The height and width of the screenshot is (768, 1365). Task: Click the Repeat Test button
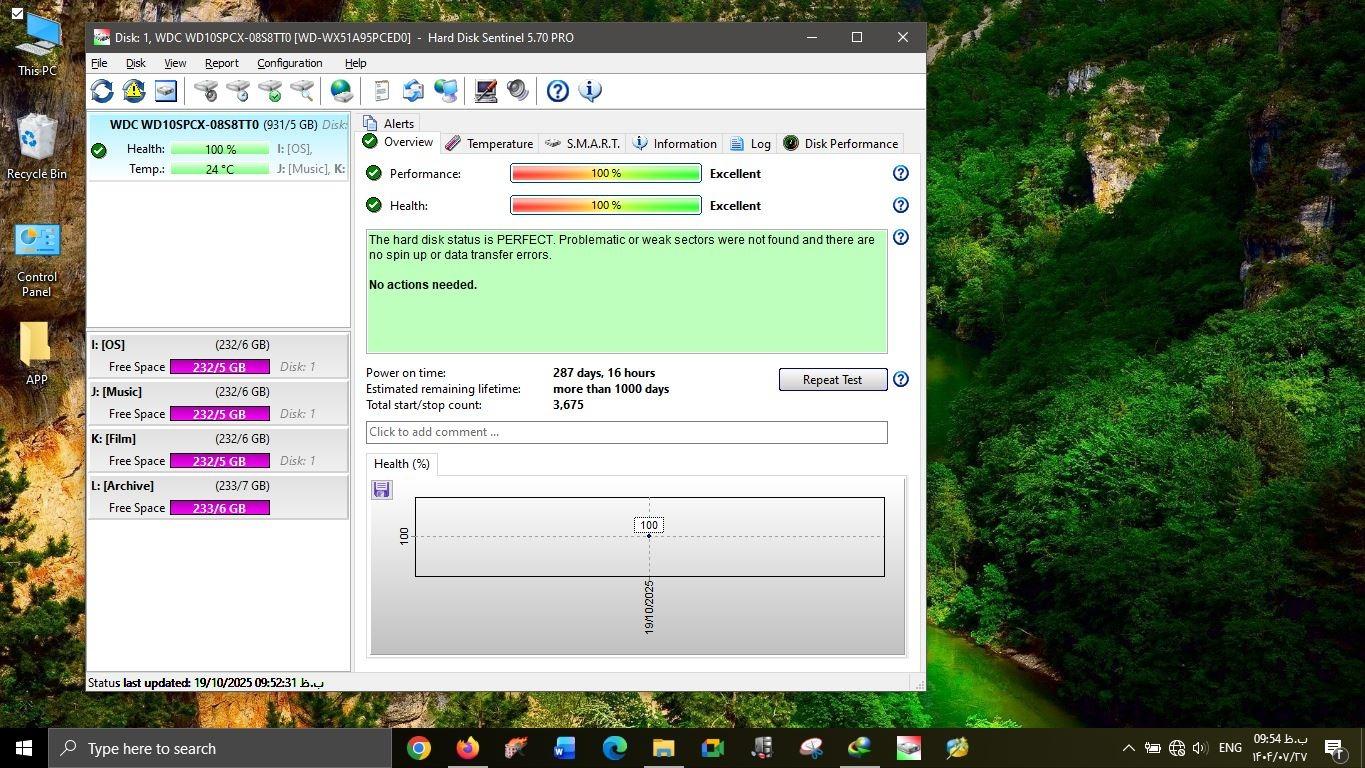point(832,380)
